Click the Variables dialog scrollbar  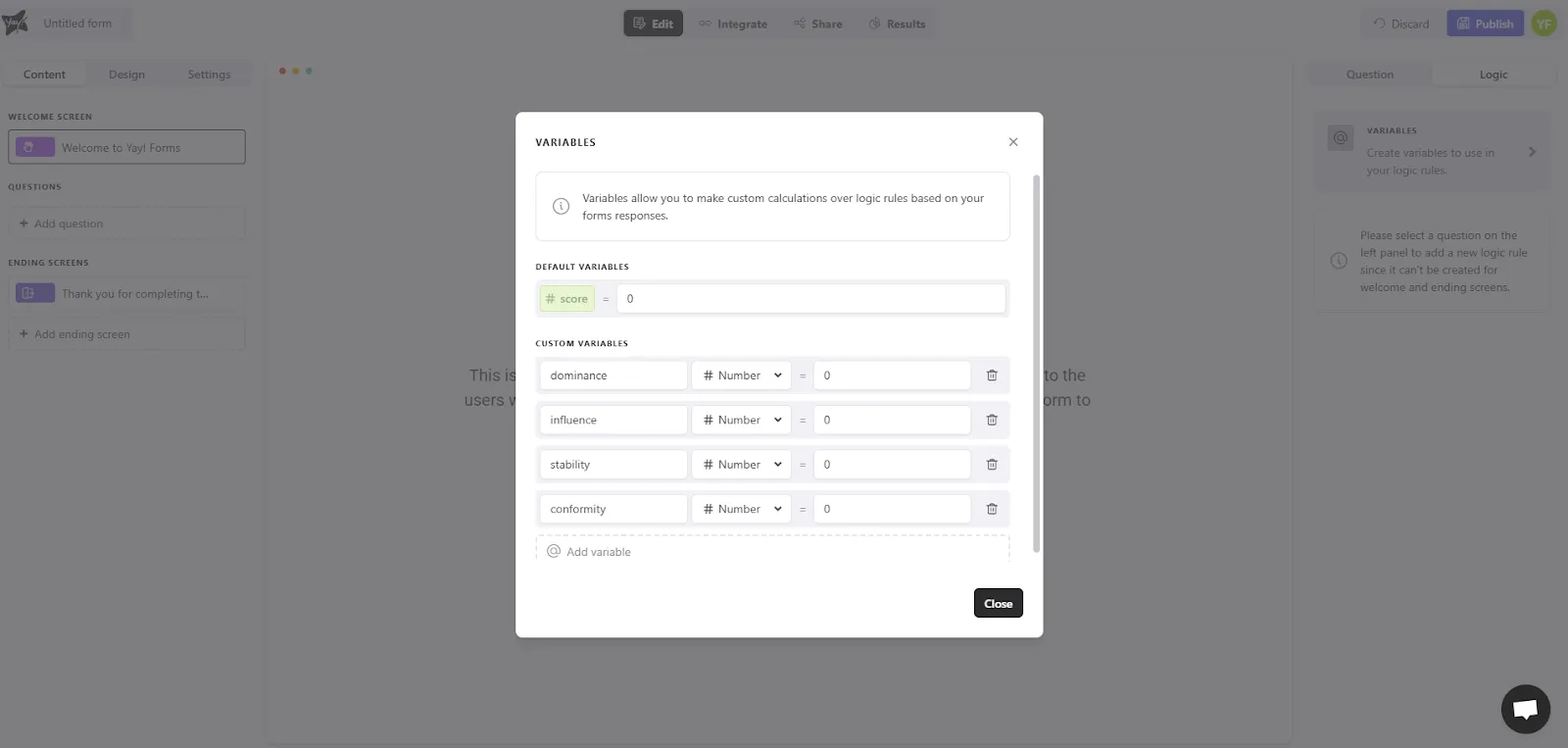(x=1037, y=363)
